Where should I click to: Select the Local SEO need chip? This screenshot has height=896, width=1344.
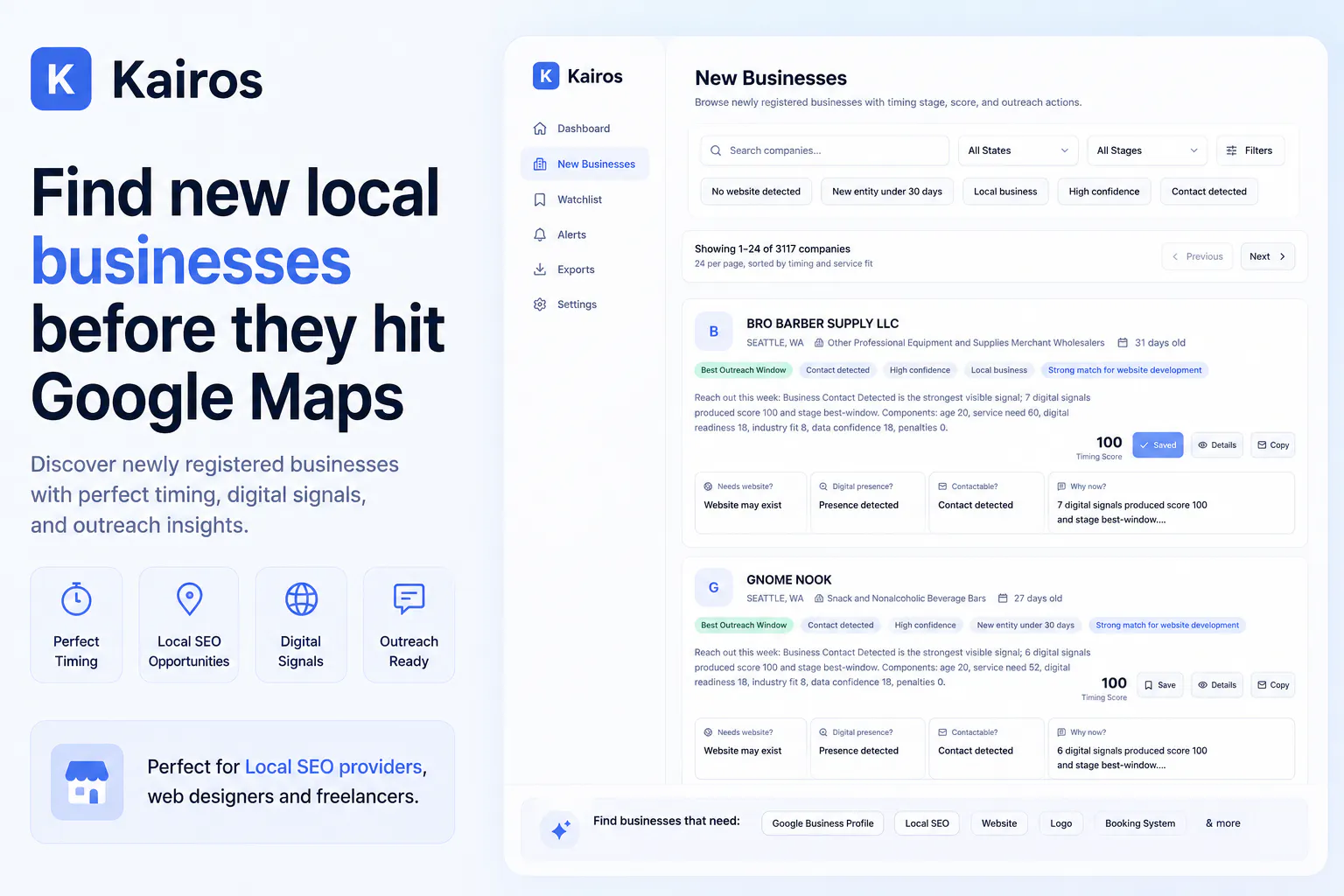[x=927, y=823]
